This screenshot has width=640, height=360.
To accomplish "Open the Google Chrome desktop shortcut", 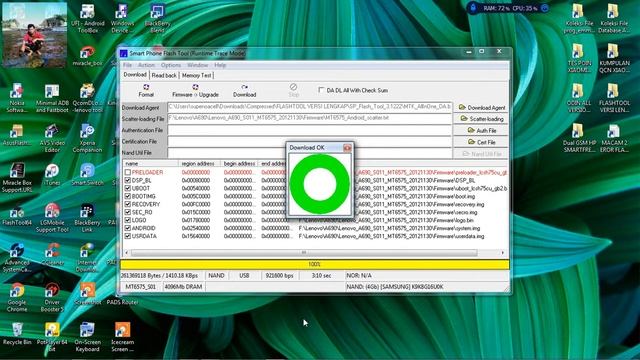I will click(17, 298).
